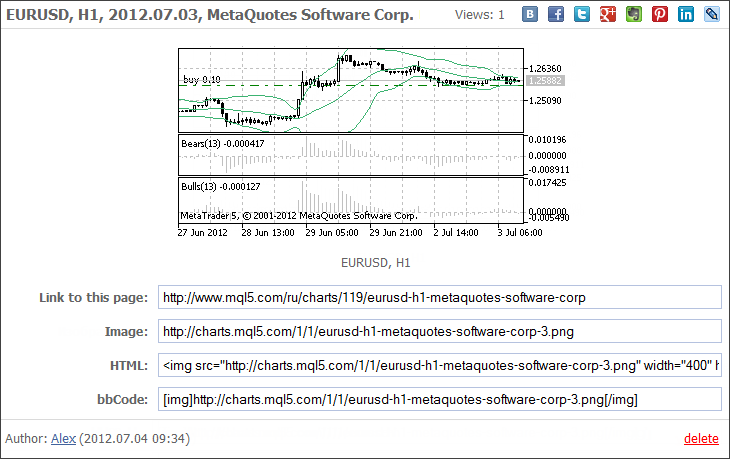Image resolution: width=730 pixels, height=459 pixels.
Task: Open the EURUSD H1 chart thumbnail
Action: tap(372, 142)
